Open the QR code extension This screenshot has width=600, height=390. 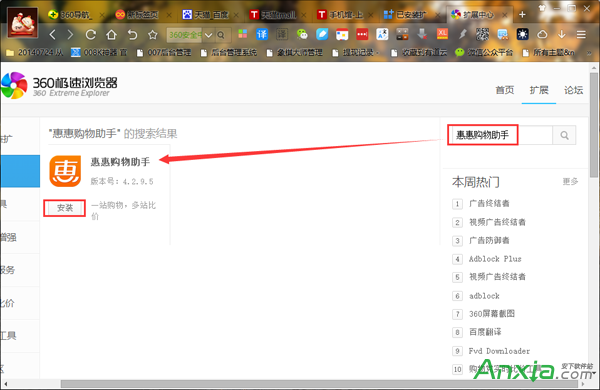483,34
